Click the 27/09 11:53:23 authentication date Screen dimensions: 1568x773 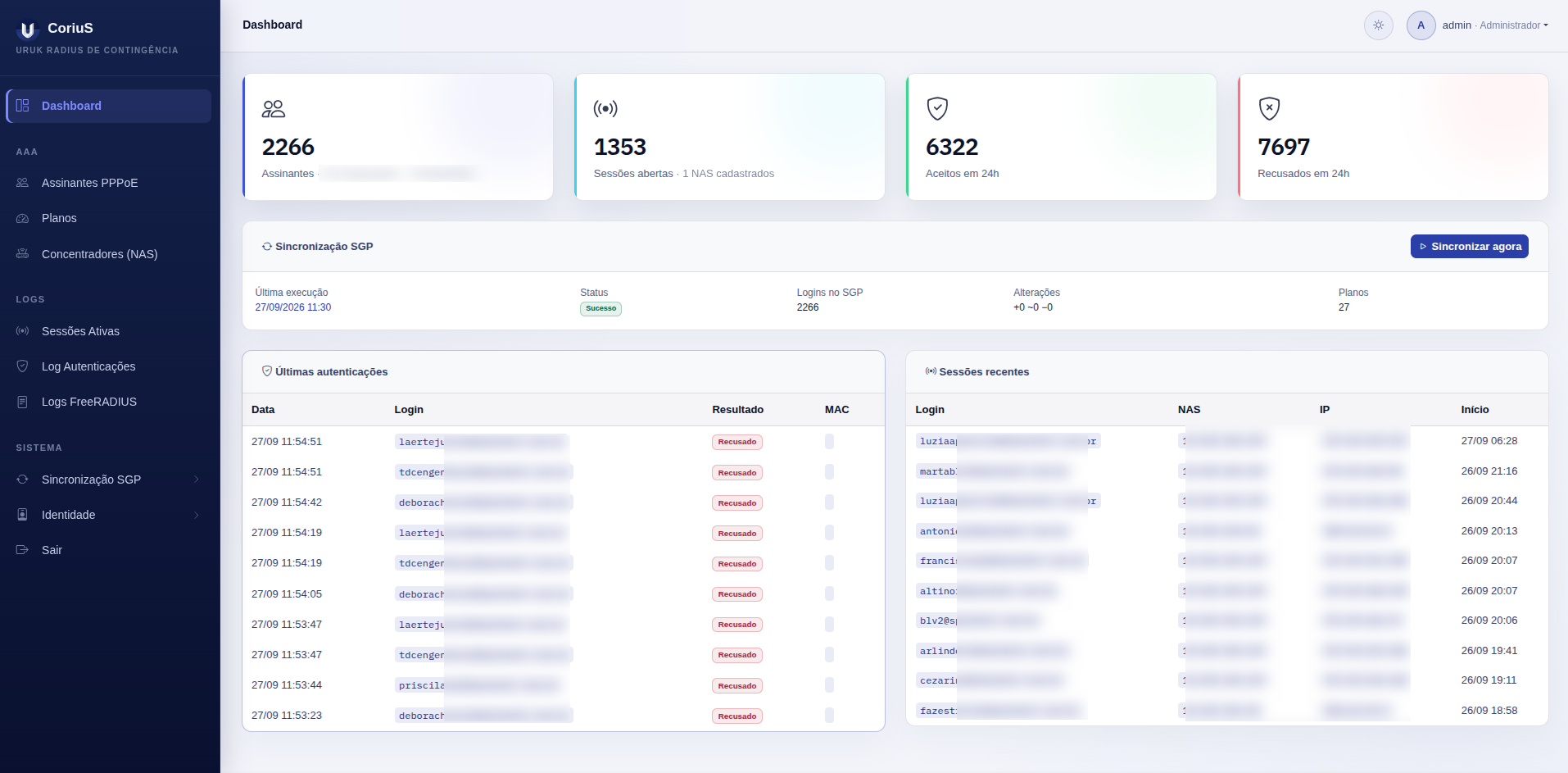click(x=287, y=716)
